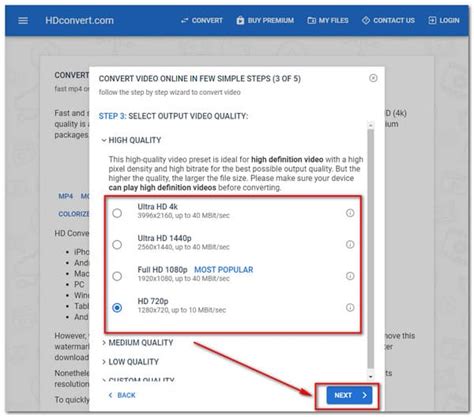
Task: Click the LOGIN menu item
Action: point(444,21)
